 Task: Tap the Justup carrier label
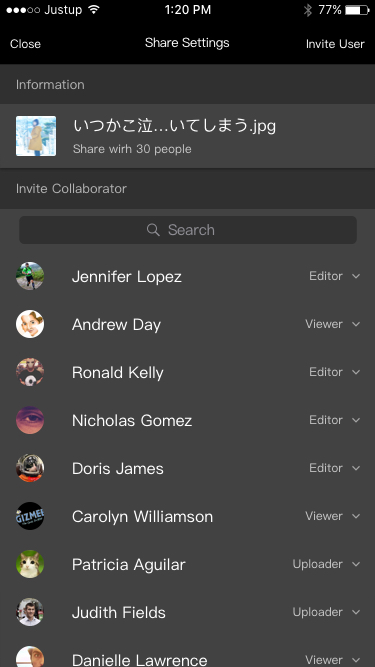coord(63,10)
